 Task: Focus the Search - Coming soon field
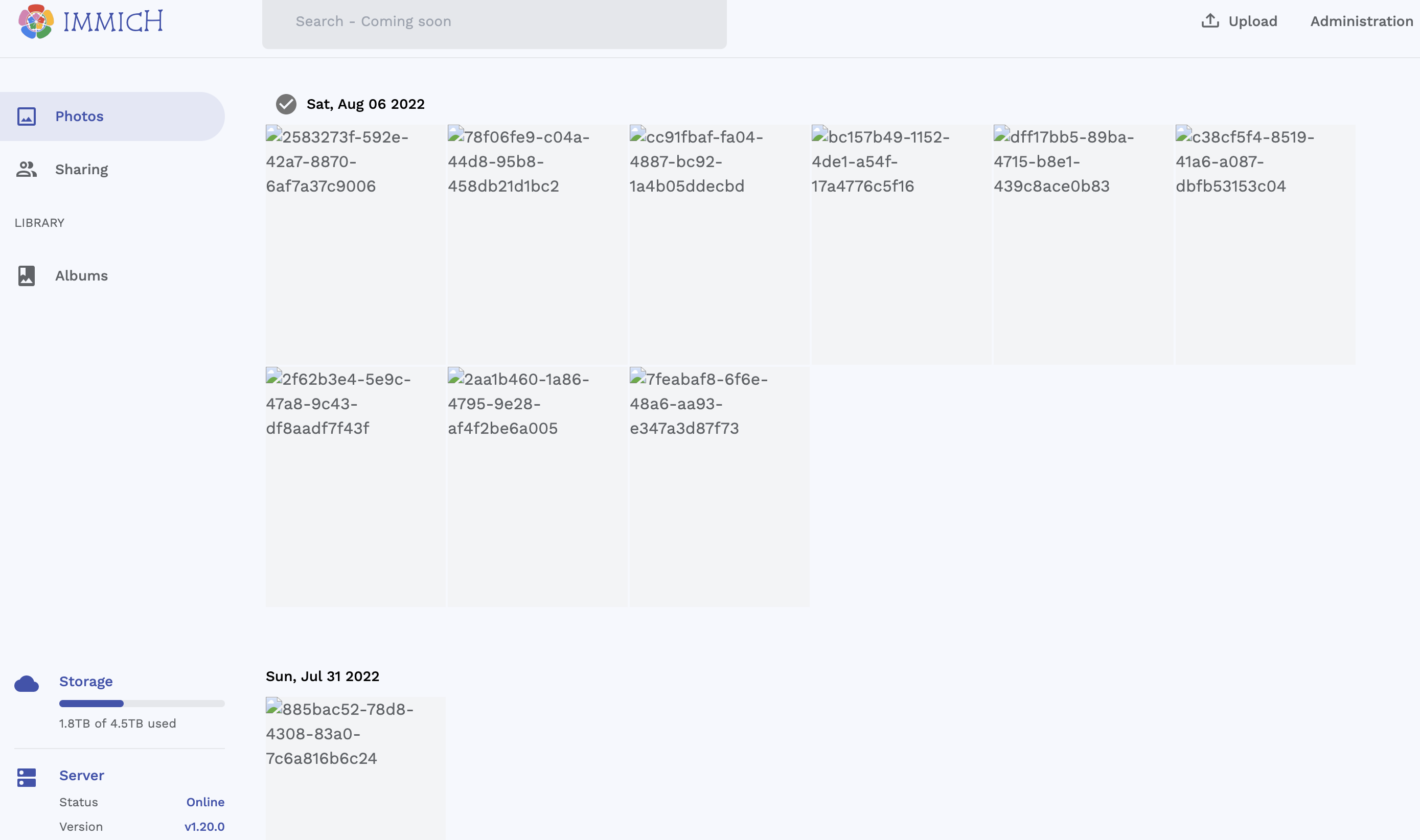pos(494,22)
